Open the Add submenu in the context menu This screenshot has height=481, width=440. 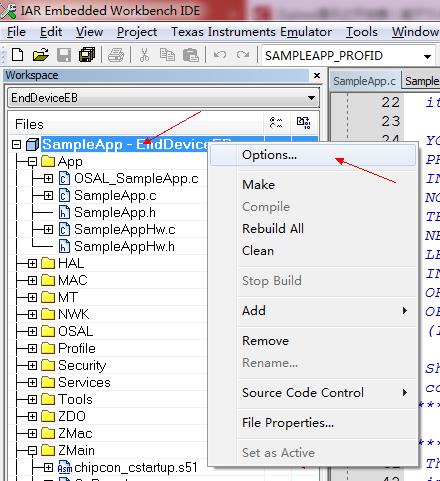[313, 311]
